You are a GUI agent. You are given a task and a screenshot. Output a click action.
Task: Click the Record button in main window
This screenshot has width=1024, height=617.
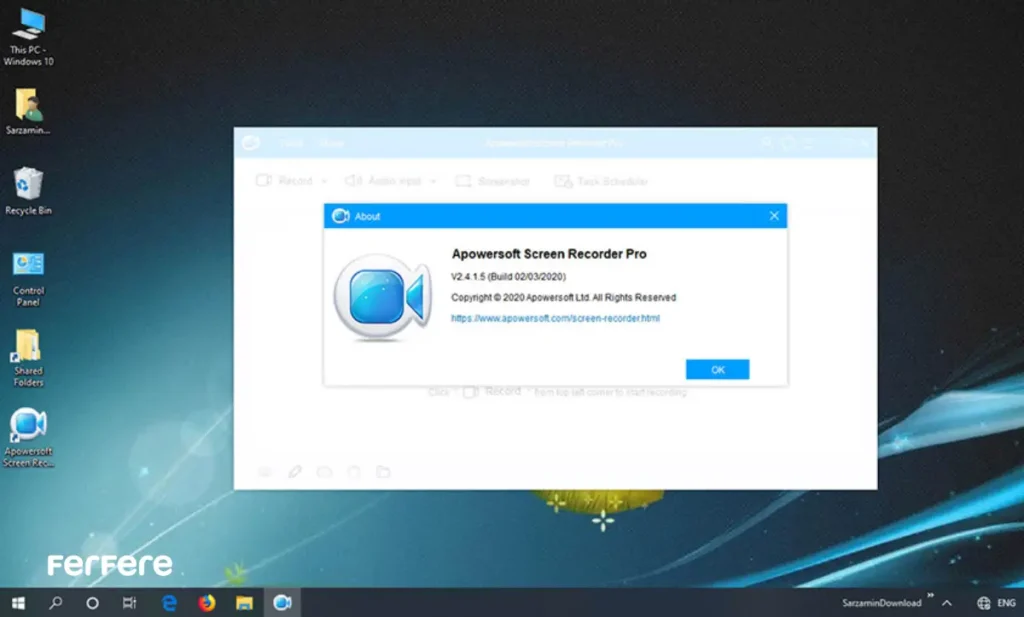tap(285, 181)
